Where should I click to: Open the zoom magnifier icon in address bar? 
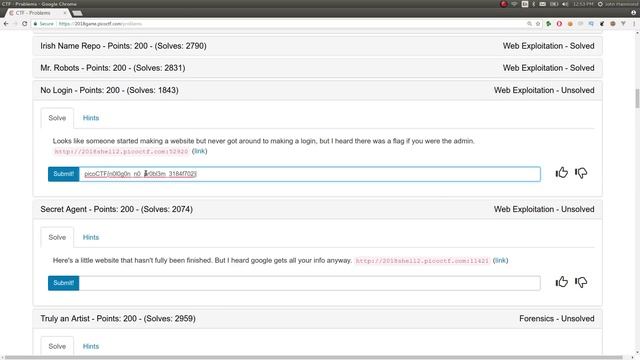[529, 24]
